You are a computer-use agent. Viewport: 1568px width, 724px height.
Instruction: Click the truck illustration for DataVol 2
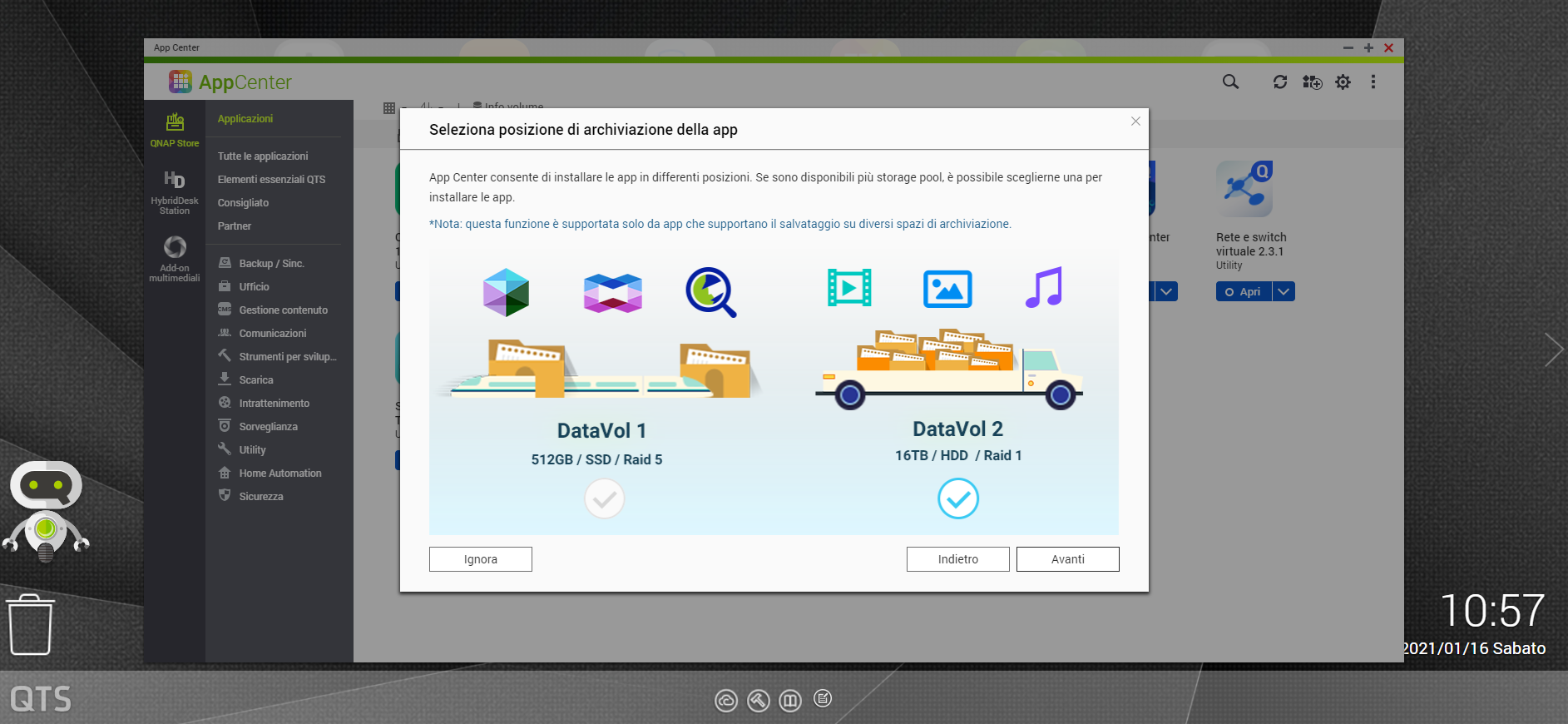tap(948, 369)
